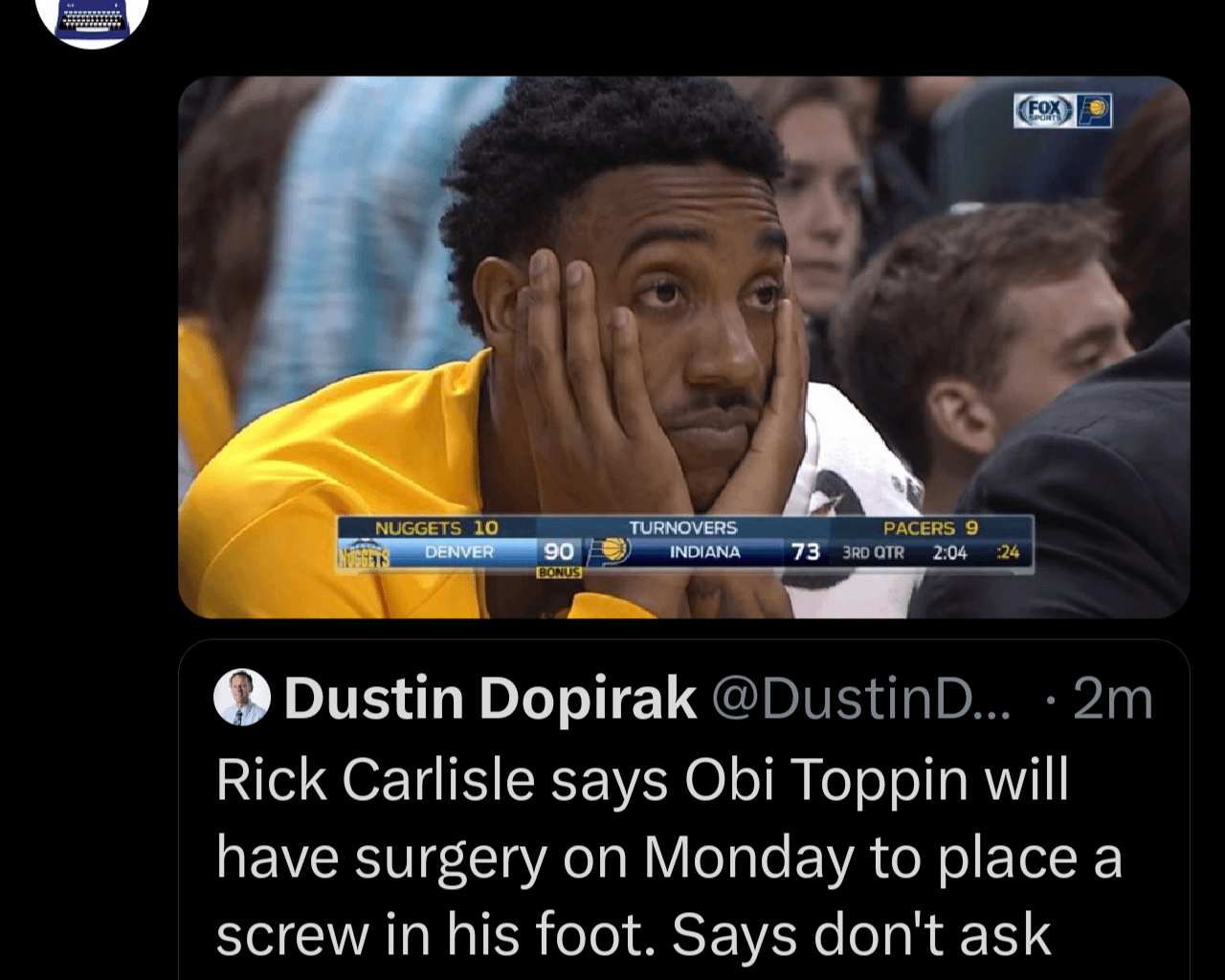
Task: Open the 2m timestamp link
Action: tap(1112, 698)
